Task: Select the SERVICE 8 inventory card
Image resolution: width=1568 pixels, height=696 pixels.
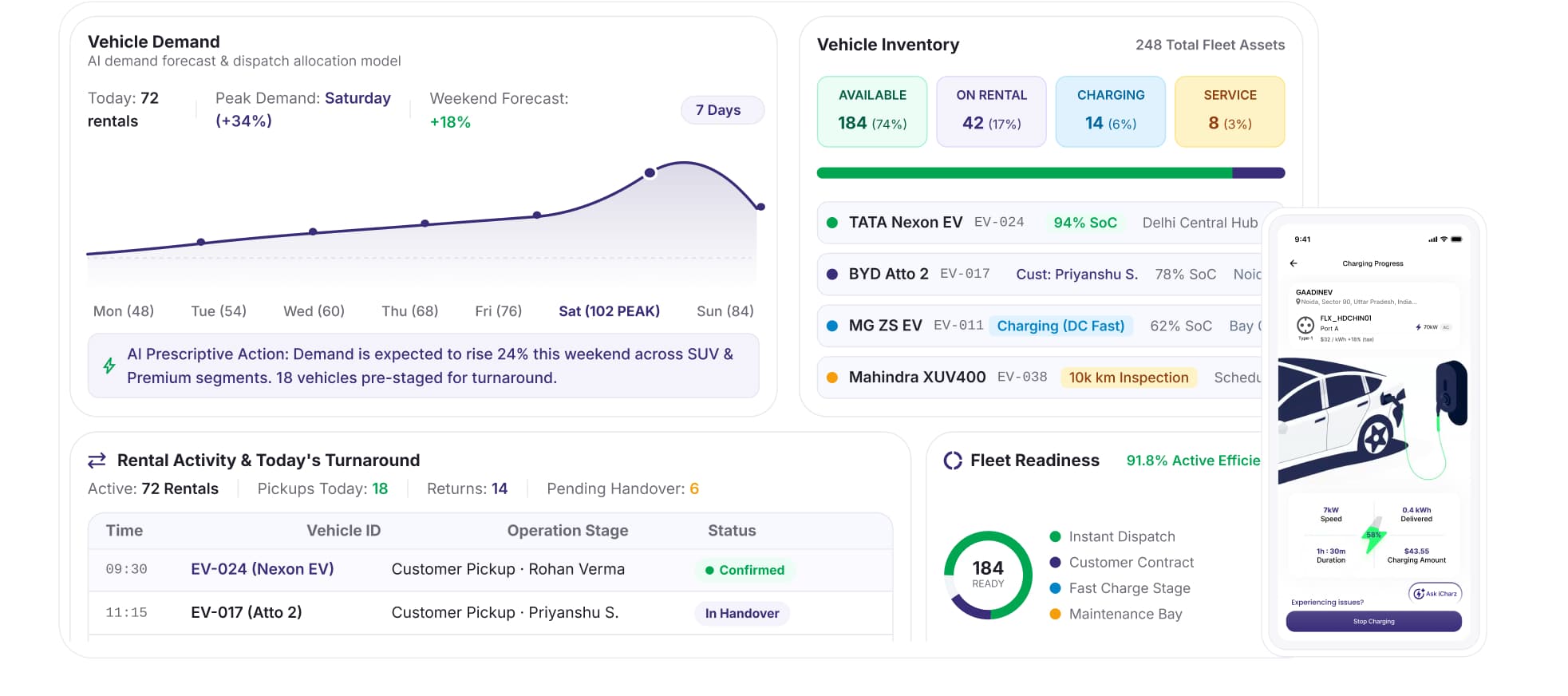Action: (1230, 112)
